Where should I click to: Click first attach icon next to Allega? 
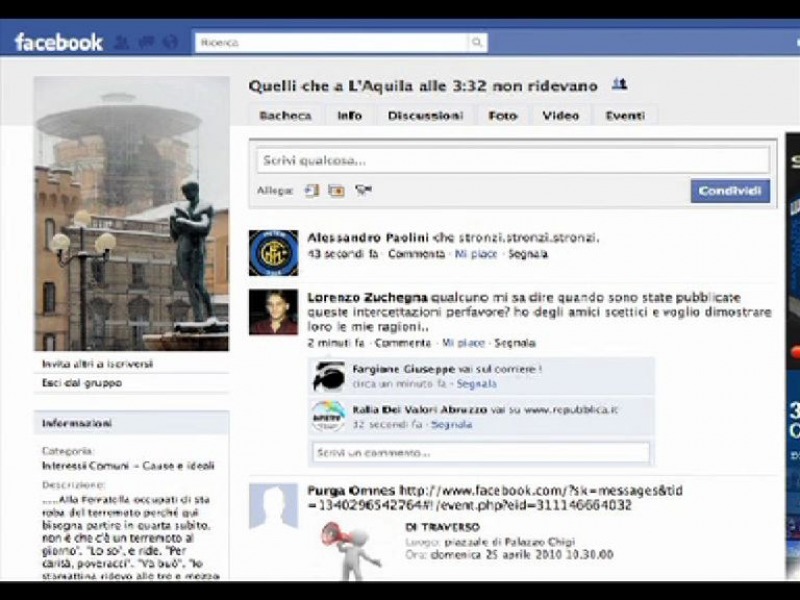[311, 190]
